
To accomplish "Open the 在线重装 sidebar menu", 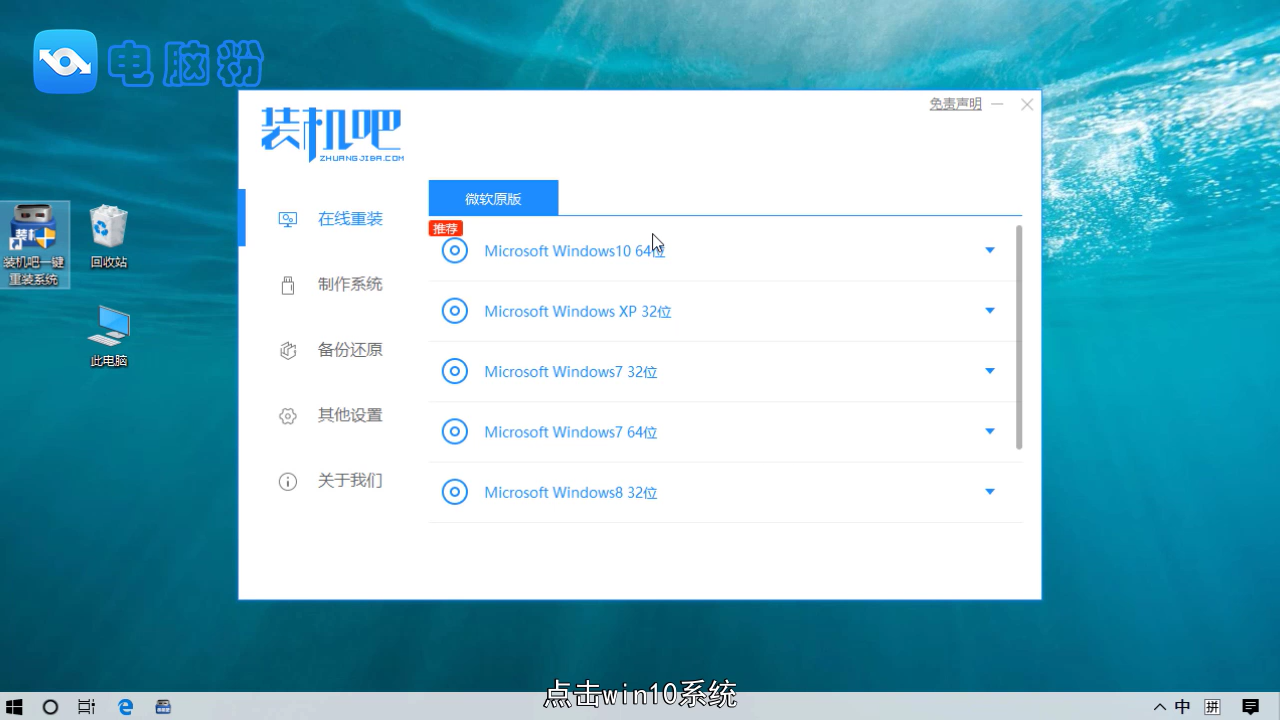I will tap(350, 219).
